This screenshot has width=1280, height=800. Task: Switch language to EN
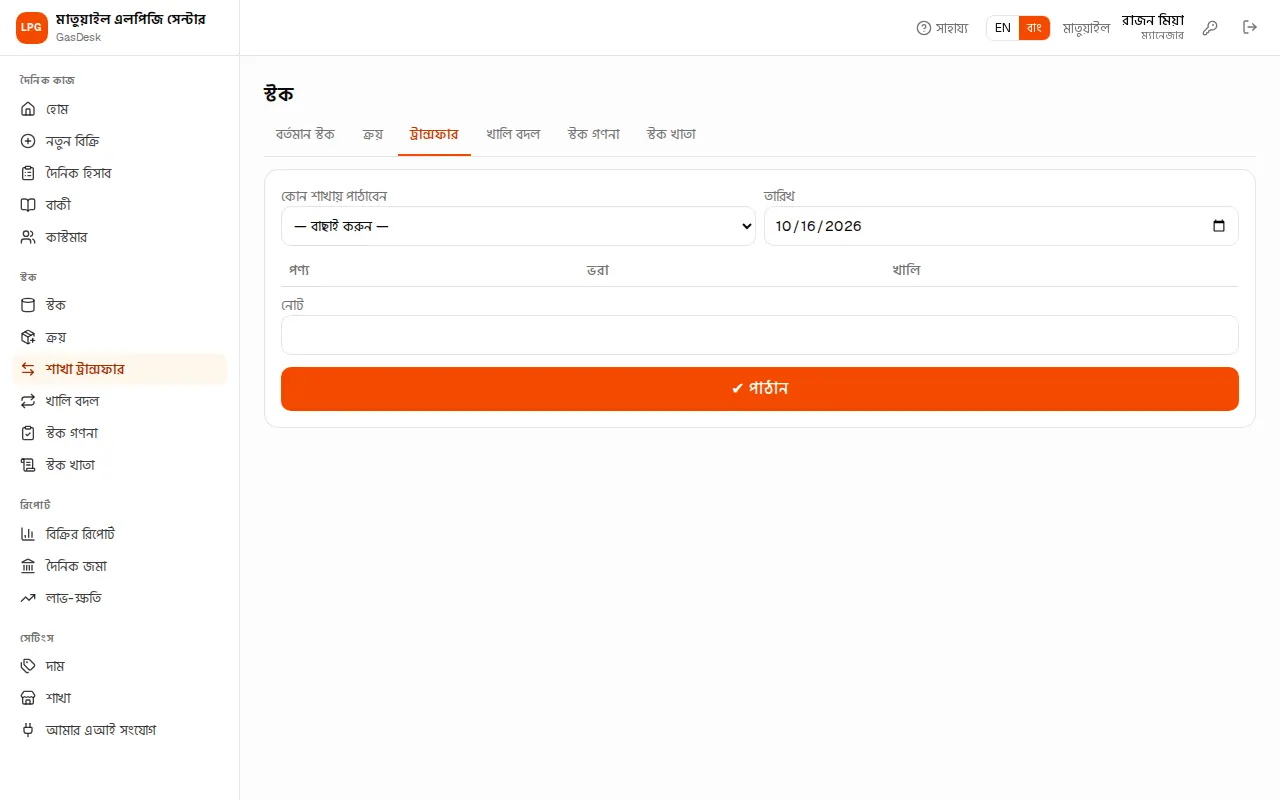point(1003,28)
